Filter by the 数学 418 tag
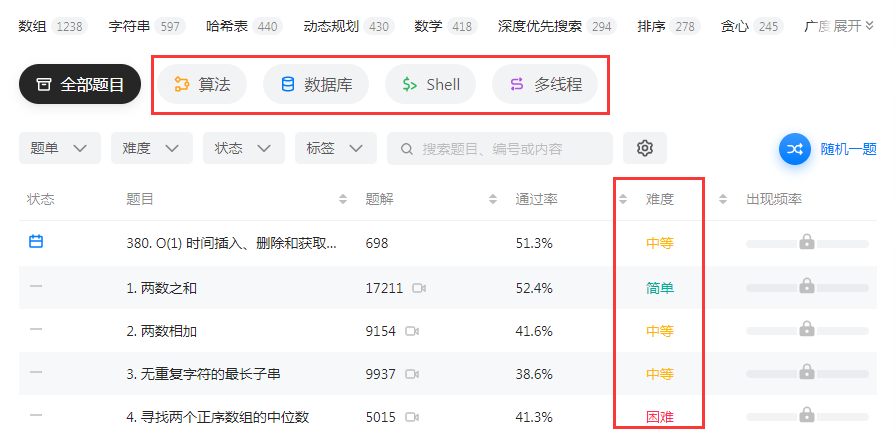 pos(446,26)
